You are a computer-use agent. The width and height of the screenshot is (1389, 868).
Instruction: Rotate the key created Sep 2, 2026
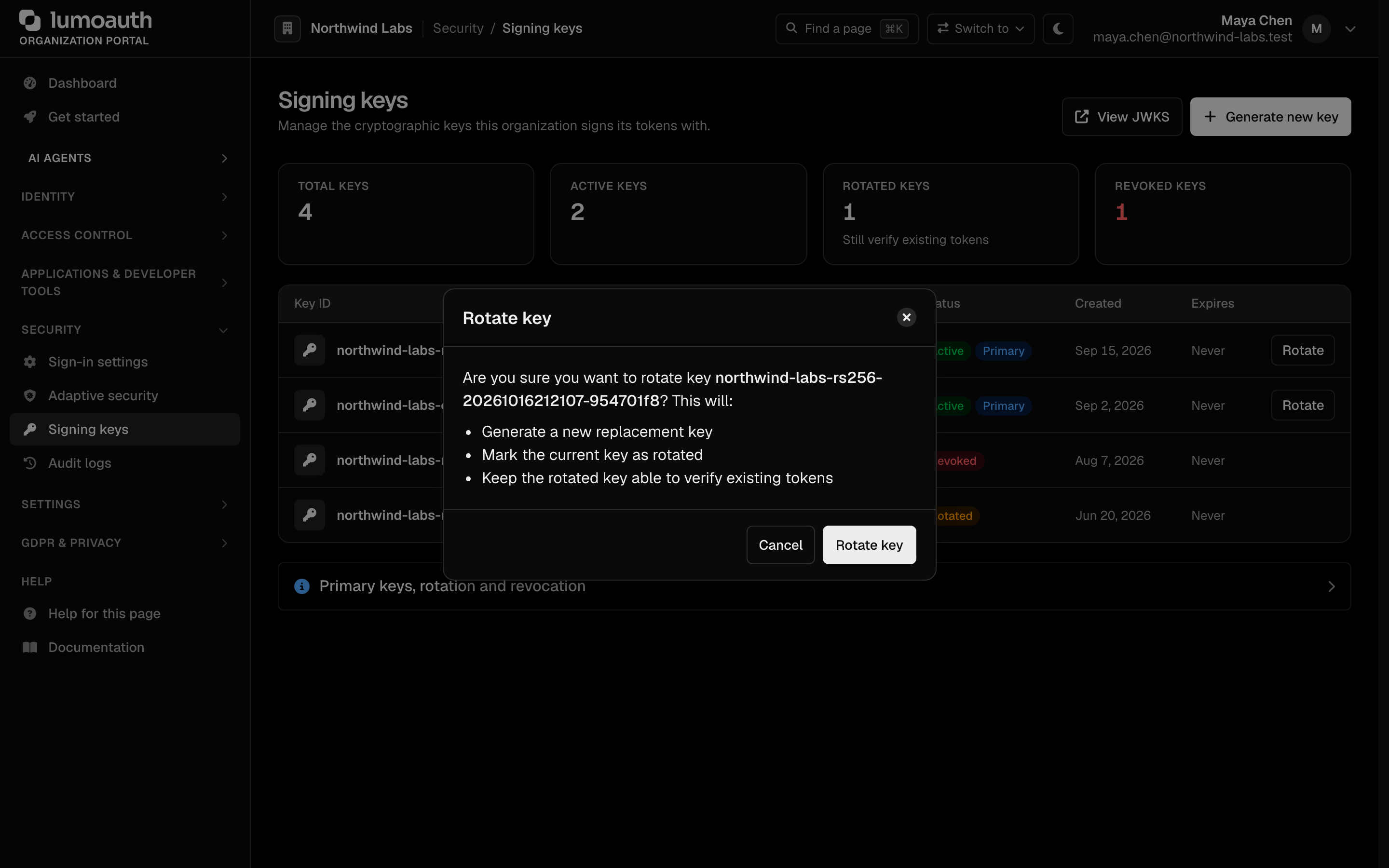click(x=1302, y=405)
